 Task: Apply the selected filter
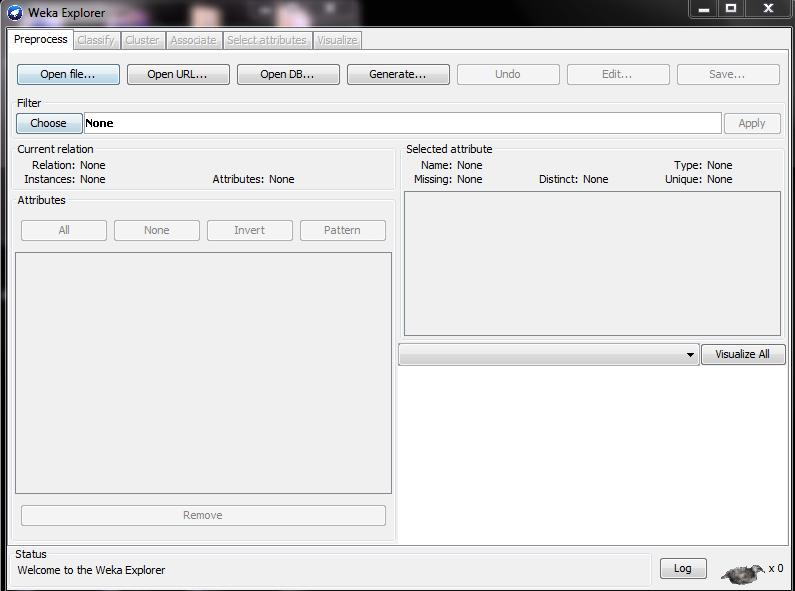(752, 123)
